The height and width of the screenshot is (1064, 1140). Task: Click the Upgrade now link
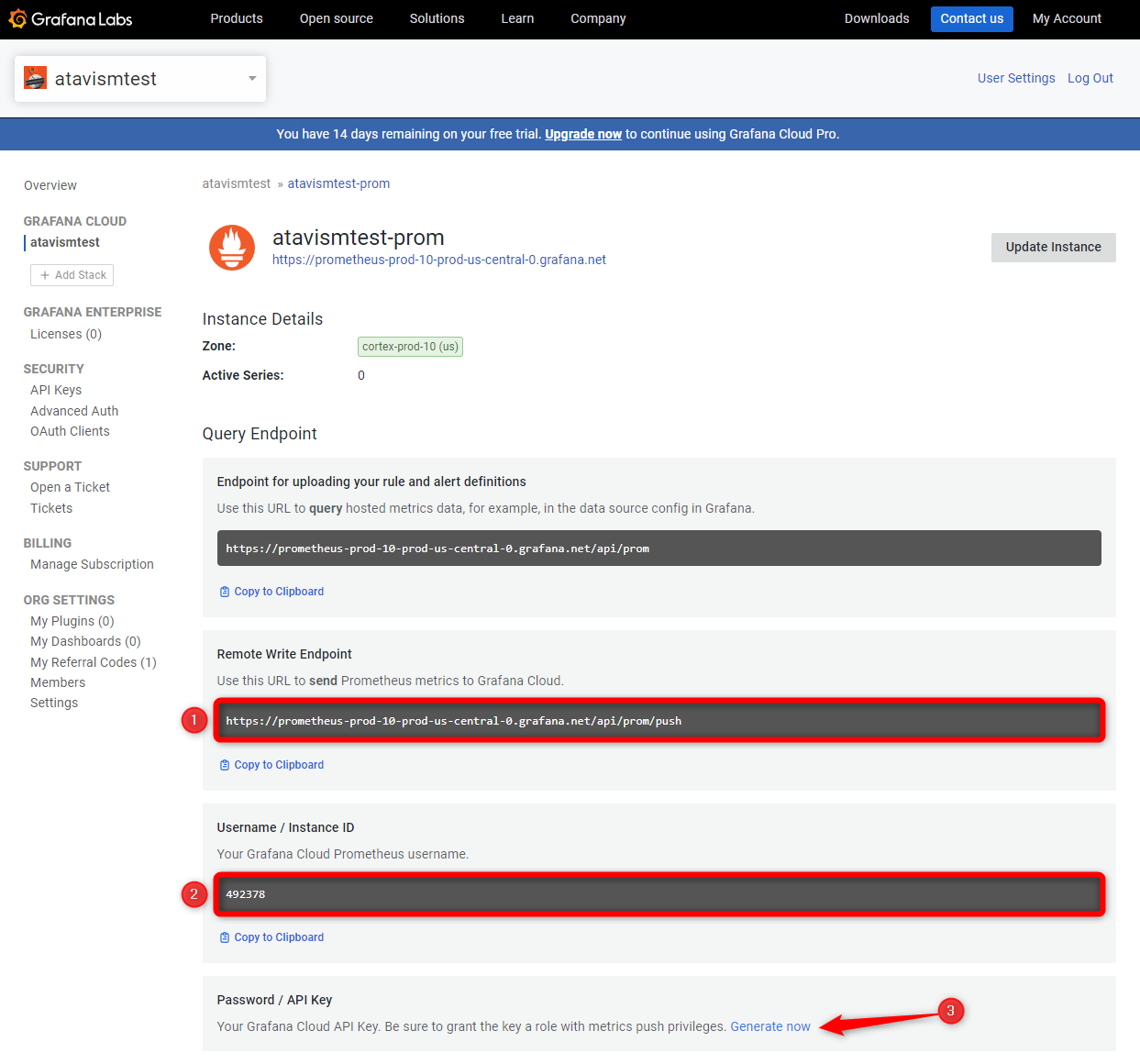[x=583, y=134]
